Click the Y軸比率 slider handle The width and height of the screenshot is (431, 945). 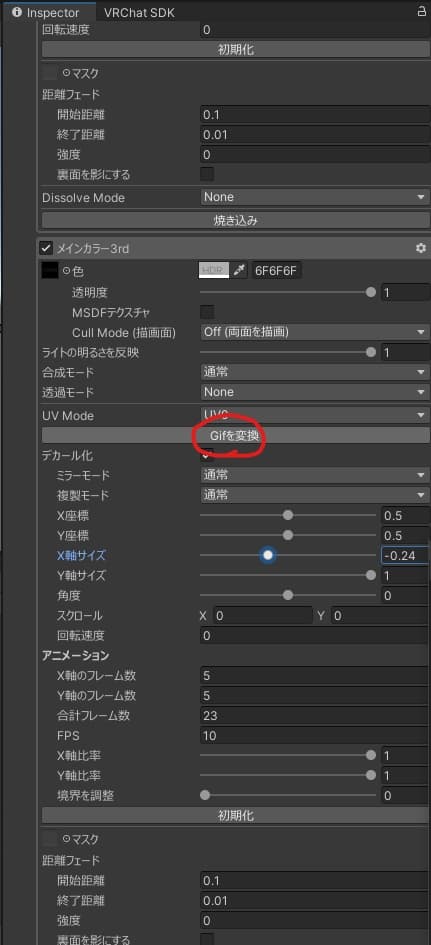point(371,775)
